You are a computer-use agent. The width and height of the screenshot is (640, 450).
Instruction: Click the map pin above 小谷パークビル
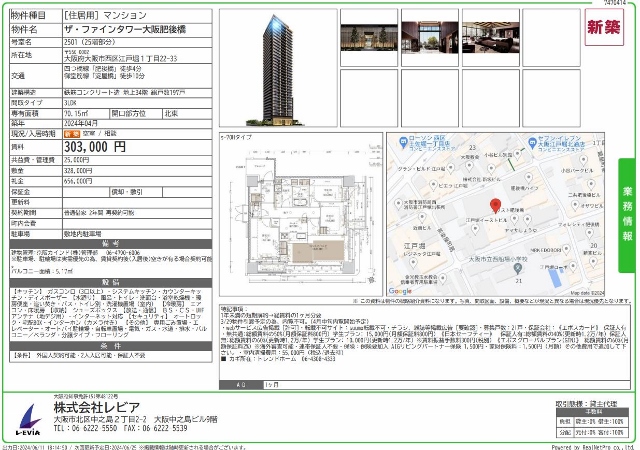point(583,160)
